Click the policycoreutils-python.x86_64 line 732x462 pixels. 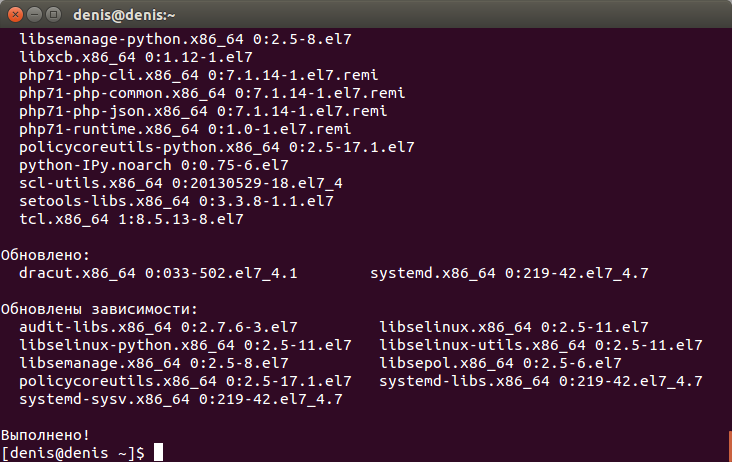217,147
